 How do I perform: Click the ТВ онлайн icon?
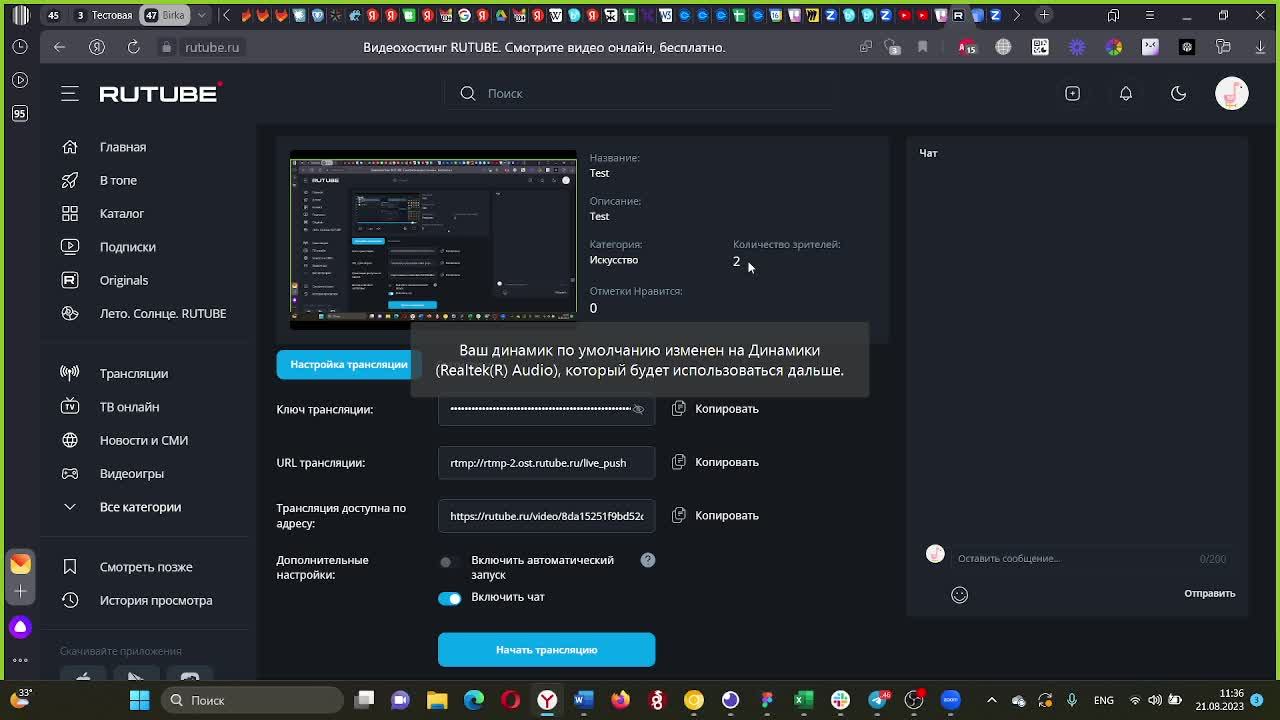pyautogui.click(x=70, y=407)
